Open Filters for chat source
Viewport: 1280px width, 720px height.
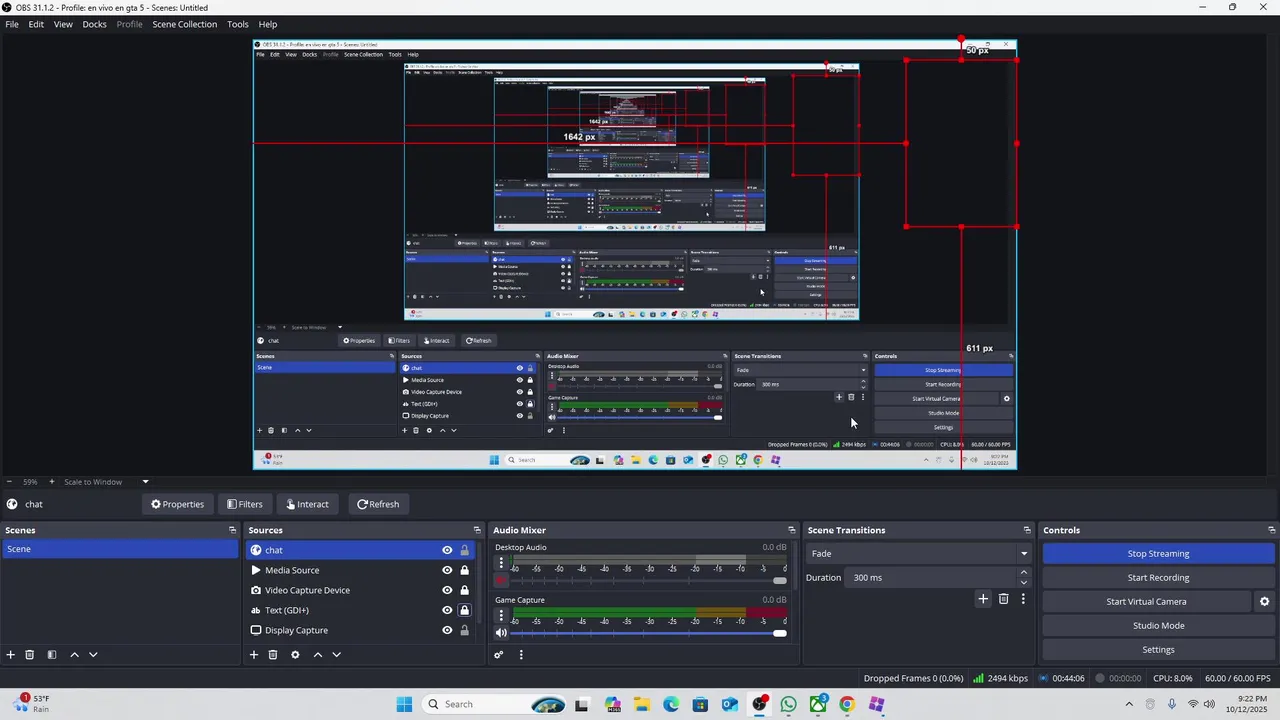coord(244,504)
